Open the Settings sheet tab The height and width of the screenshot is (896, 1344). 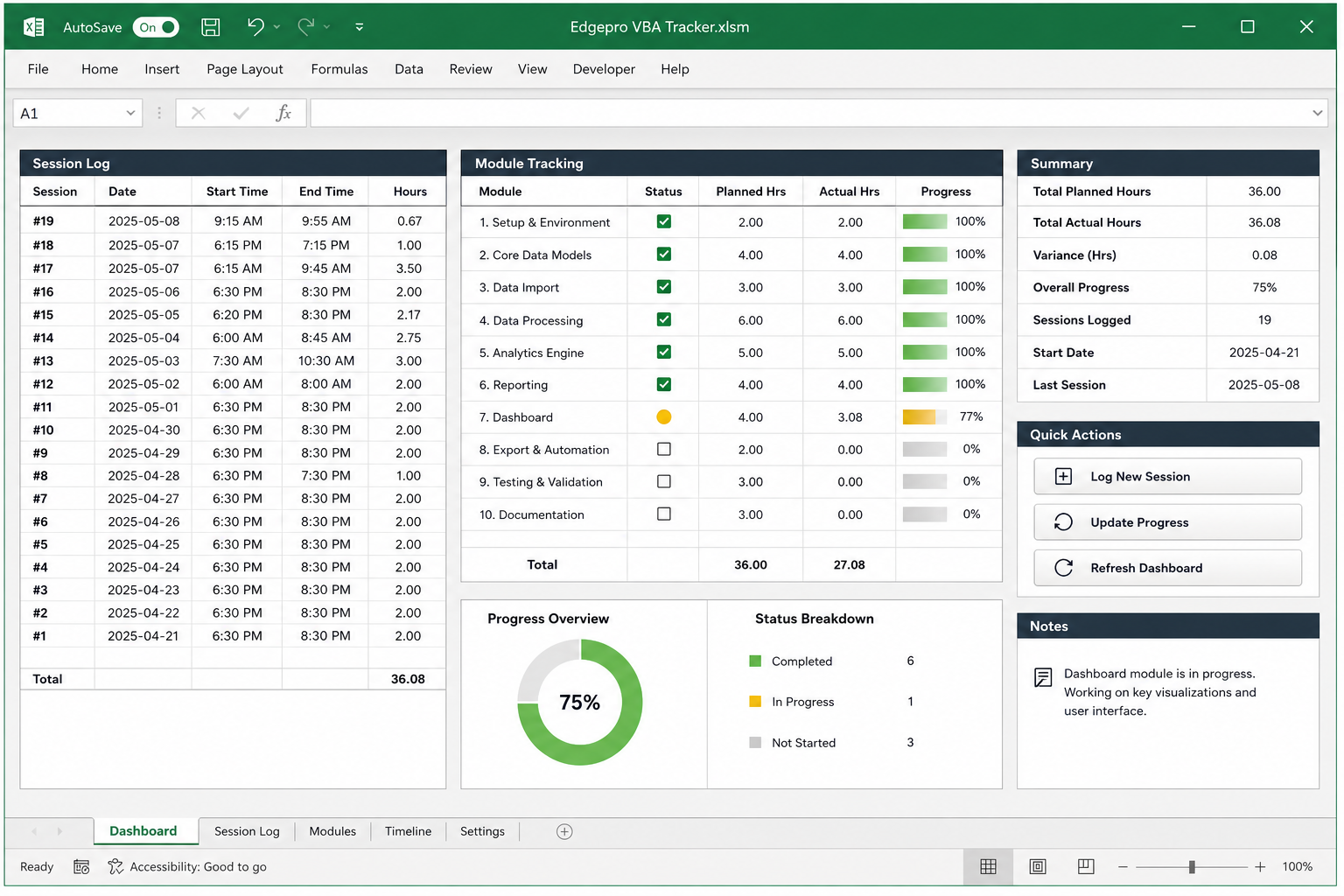[482, 831]
